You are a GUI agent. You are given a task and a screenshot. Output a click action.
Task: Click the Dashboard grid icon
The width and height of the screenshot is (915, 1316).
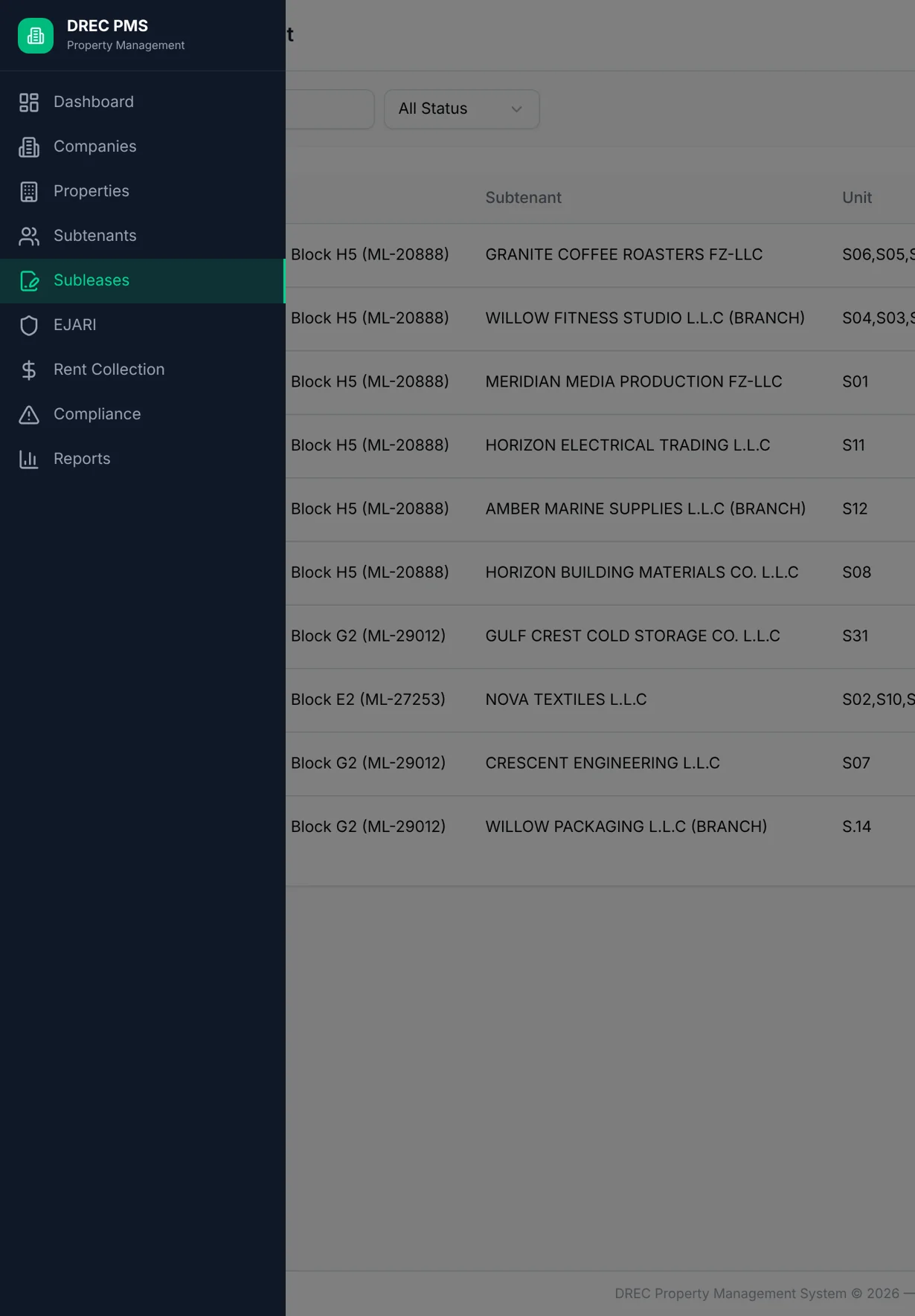(29, 103)
